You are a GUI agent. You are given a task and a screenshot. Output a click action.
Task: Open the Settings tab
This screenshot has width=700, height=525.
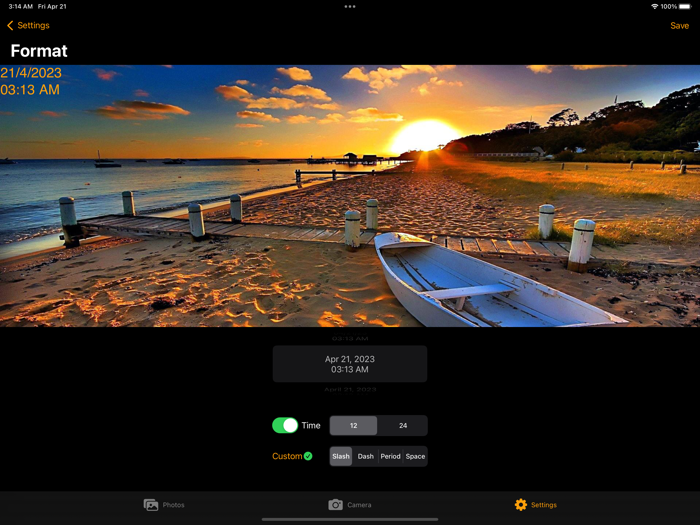click(535, 505)
